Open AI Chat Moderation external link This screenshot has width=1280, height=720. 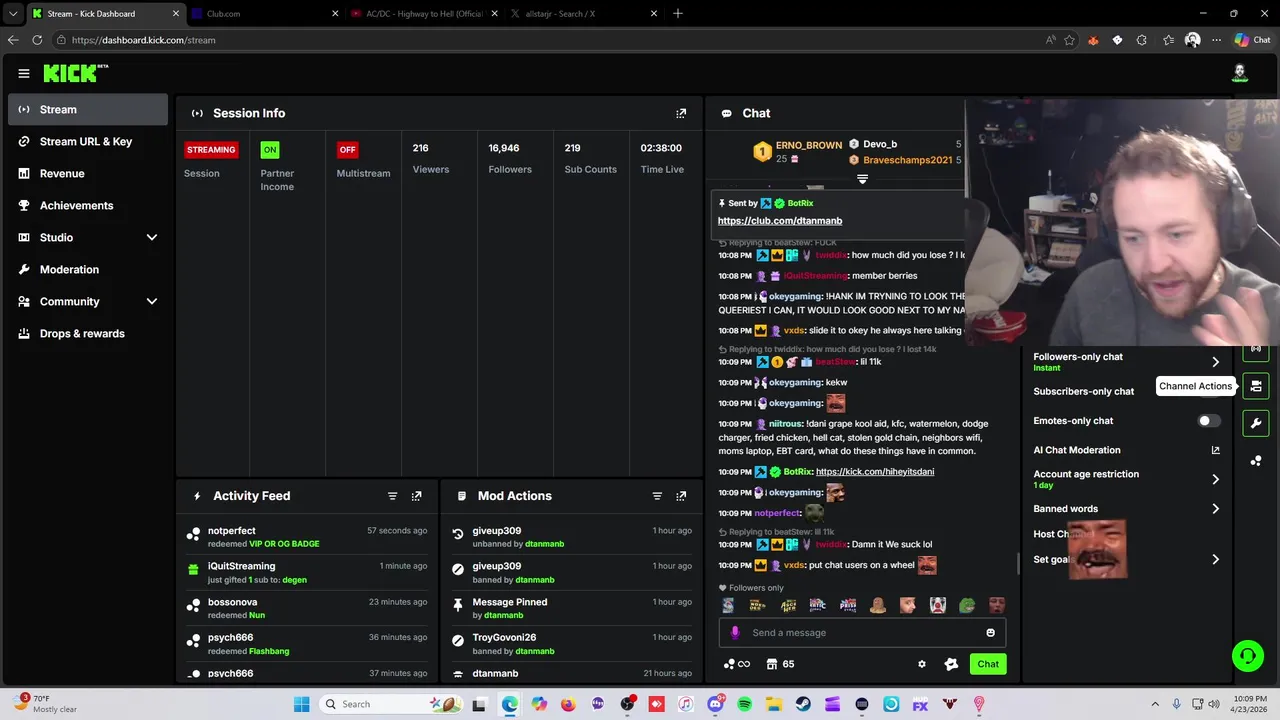1216,450
